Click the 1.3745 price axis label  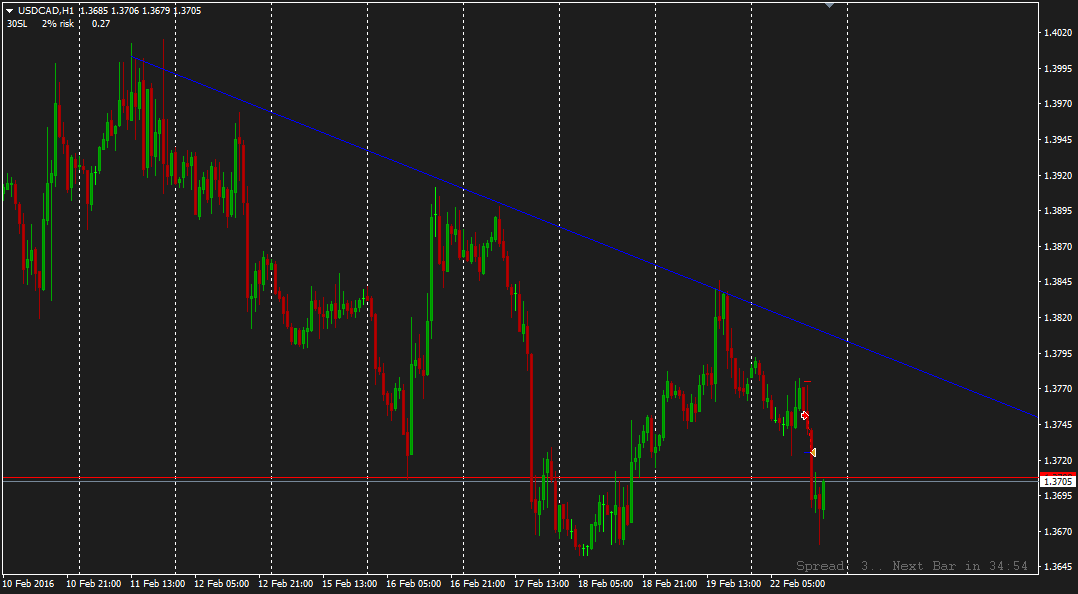pyautogui.click(x=1059, y=425)
